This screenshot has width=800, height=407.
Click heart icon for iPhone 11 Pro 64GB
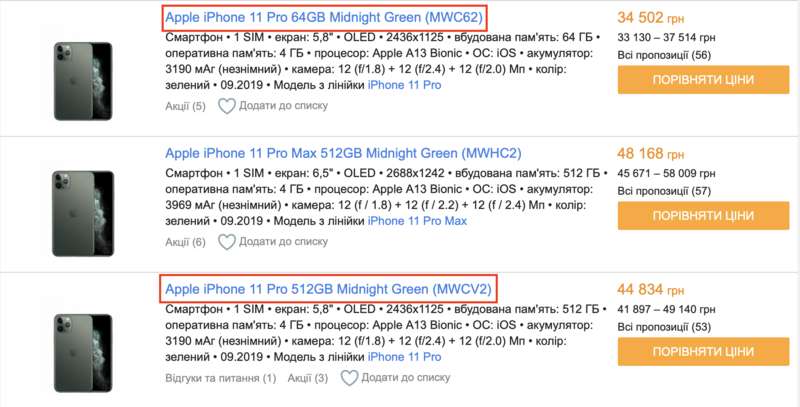coord(227,106)
